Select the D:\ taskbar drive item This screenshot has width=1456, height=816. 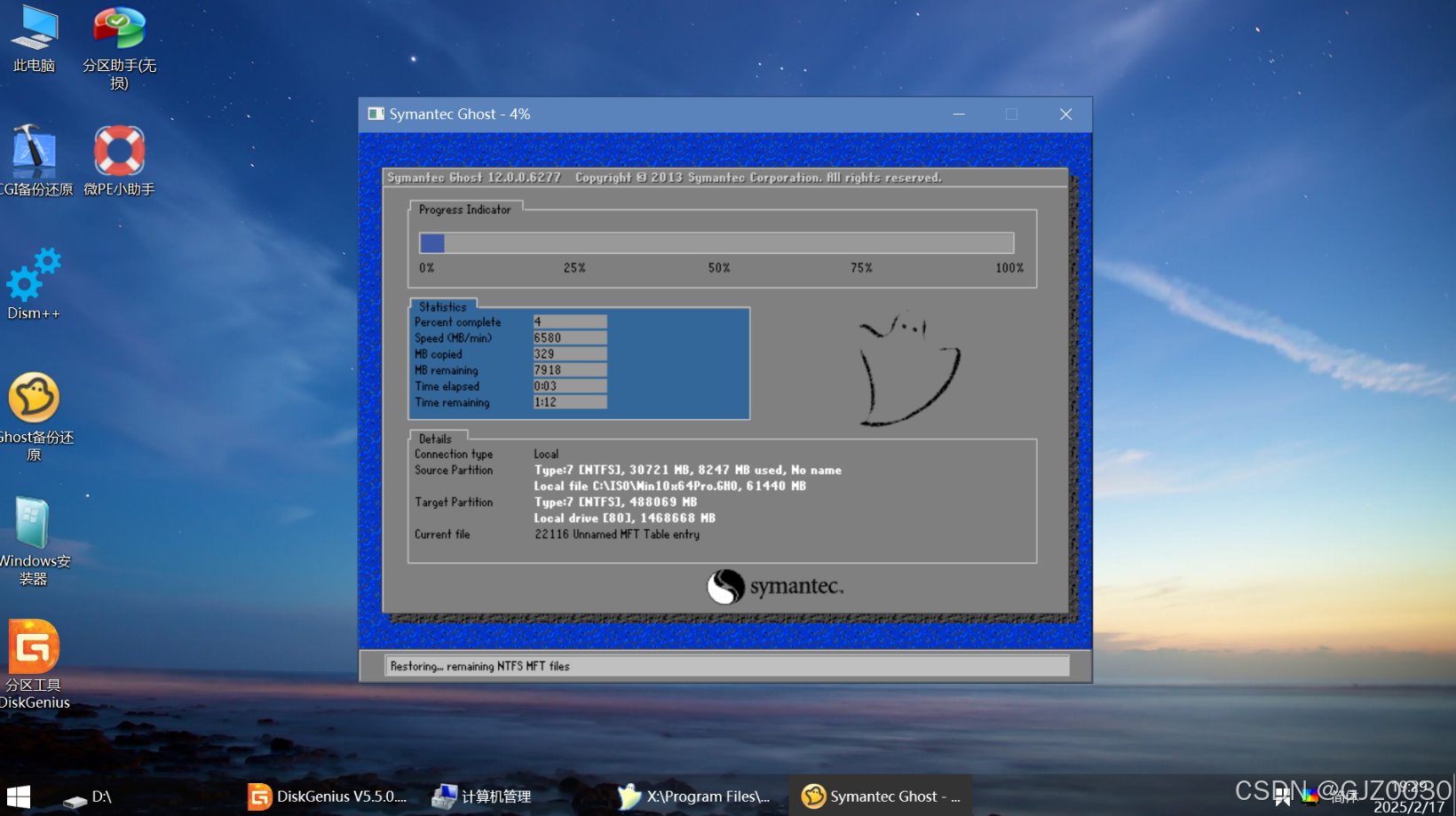[88, 796]
